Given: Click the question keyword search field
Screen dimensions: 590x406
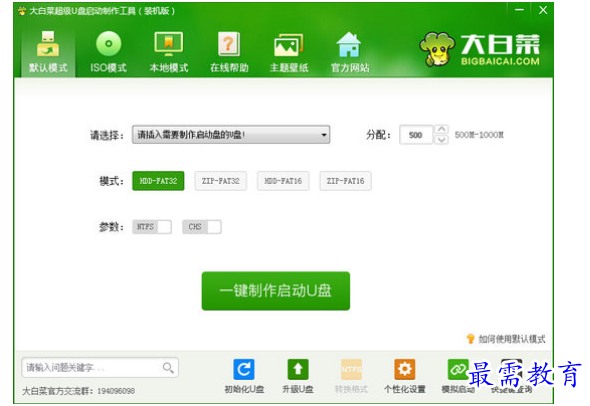Looking at the screenshot, I should click(100, 368).
